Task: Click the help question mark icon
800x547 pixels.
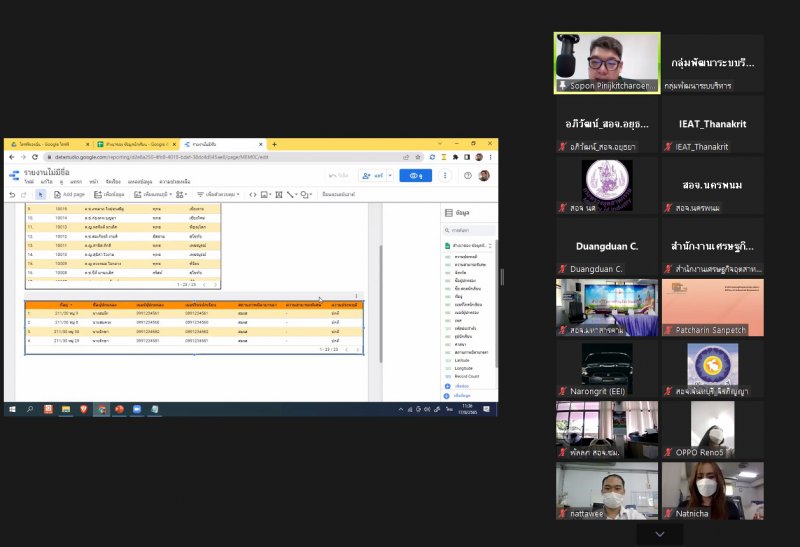Action: [x=467, y=176]
